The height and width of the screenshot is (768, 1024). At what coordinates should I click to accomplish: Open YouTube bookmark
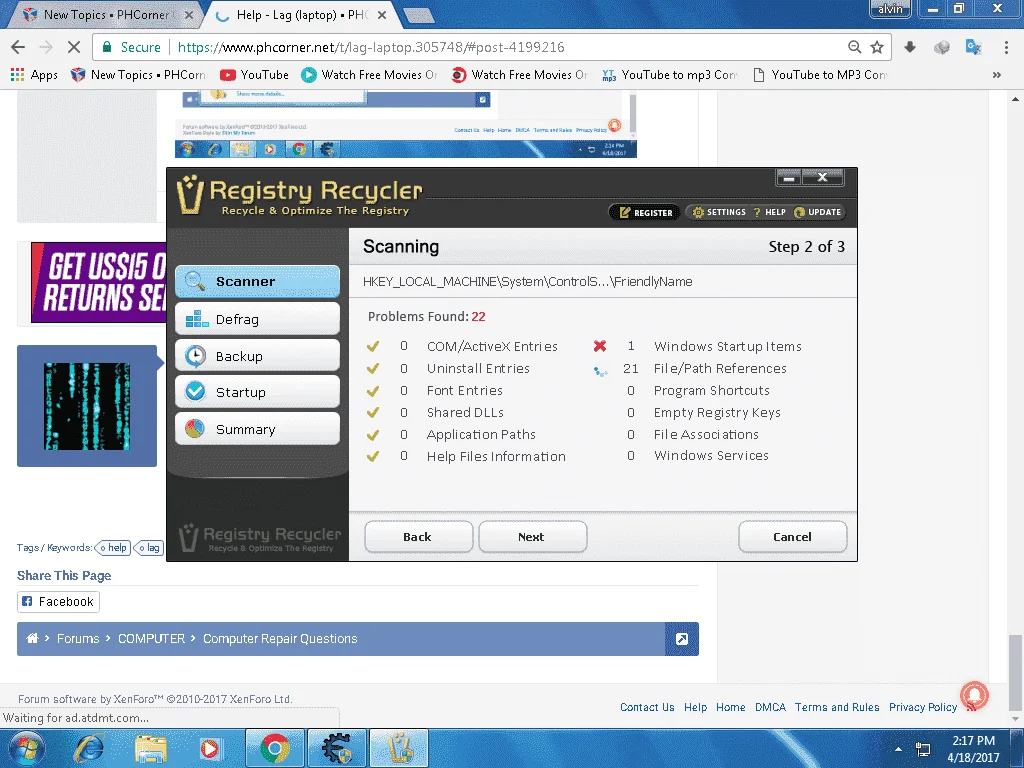point(255,74)
